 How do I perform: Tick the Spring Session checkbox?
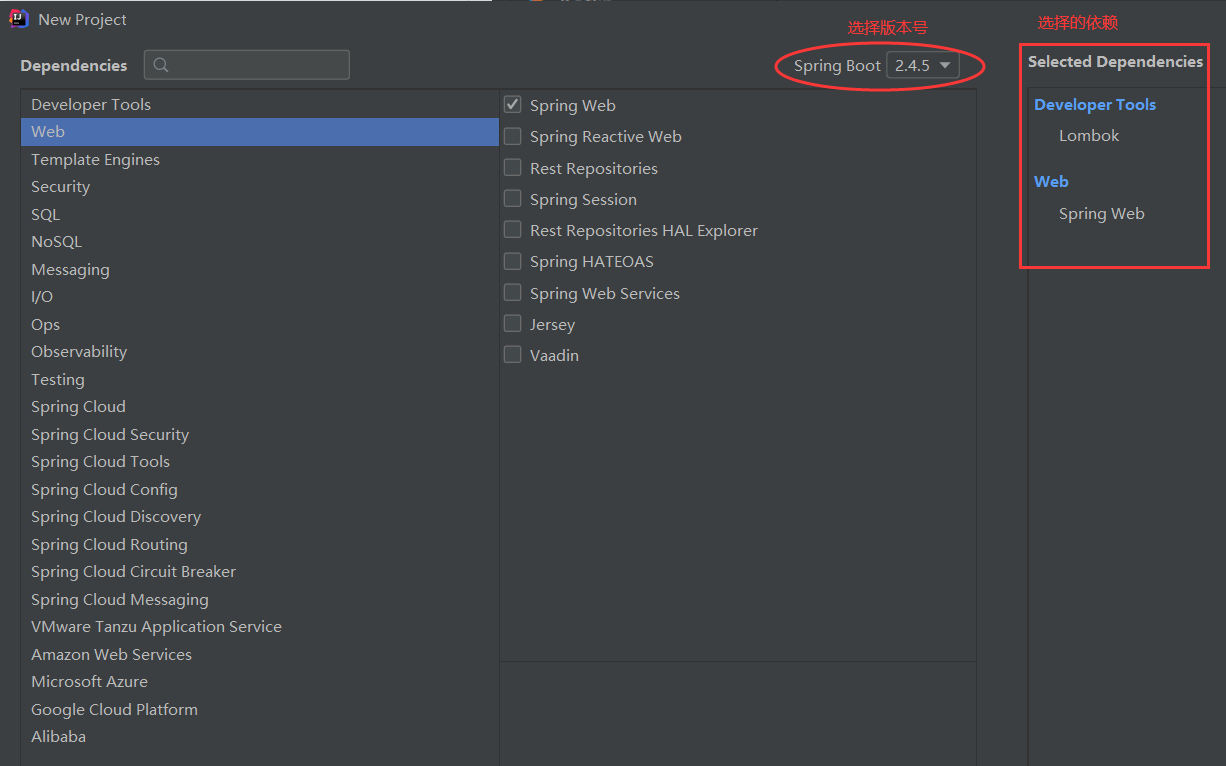512,198
